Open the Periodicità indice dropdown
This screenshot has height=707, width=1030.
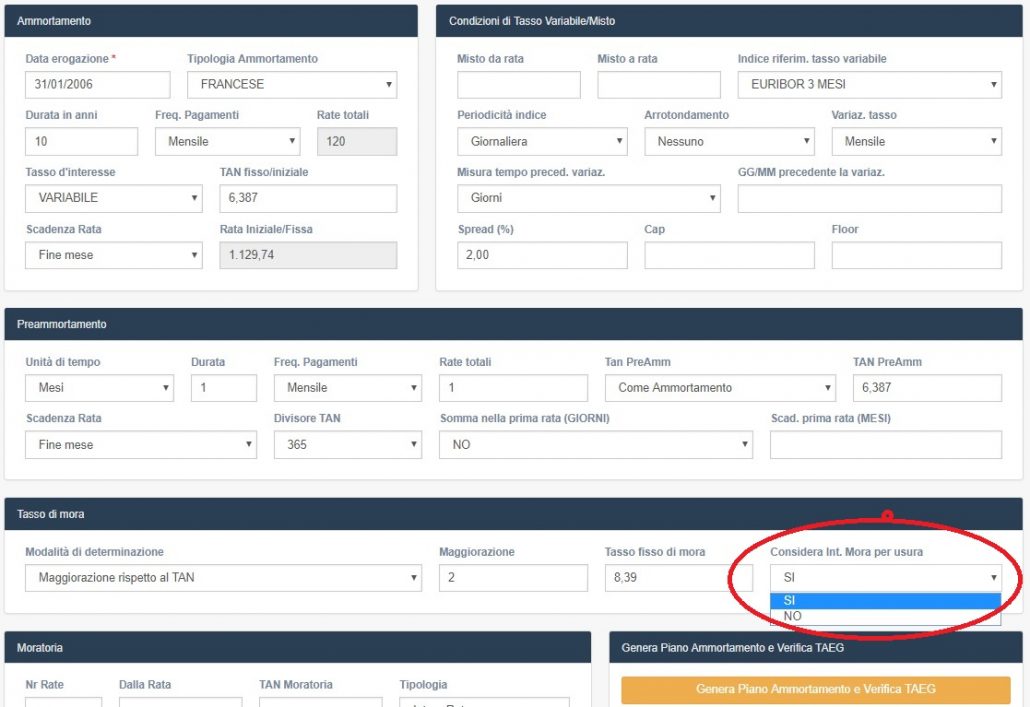[543, 141]
